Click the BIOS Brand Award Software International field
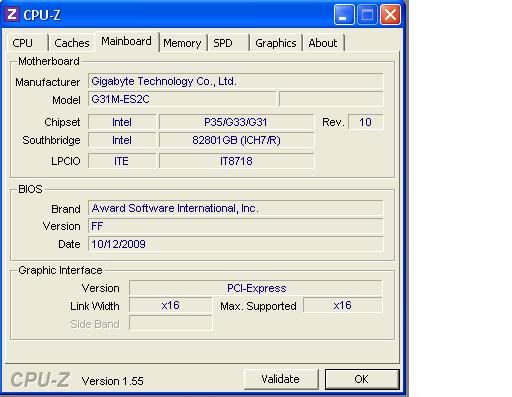 236,208
